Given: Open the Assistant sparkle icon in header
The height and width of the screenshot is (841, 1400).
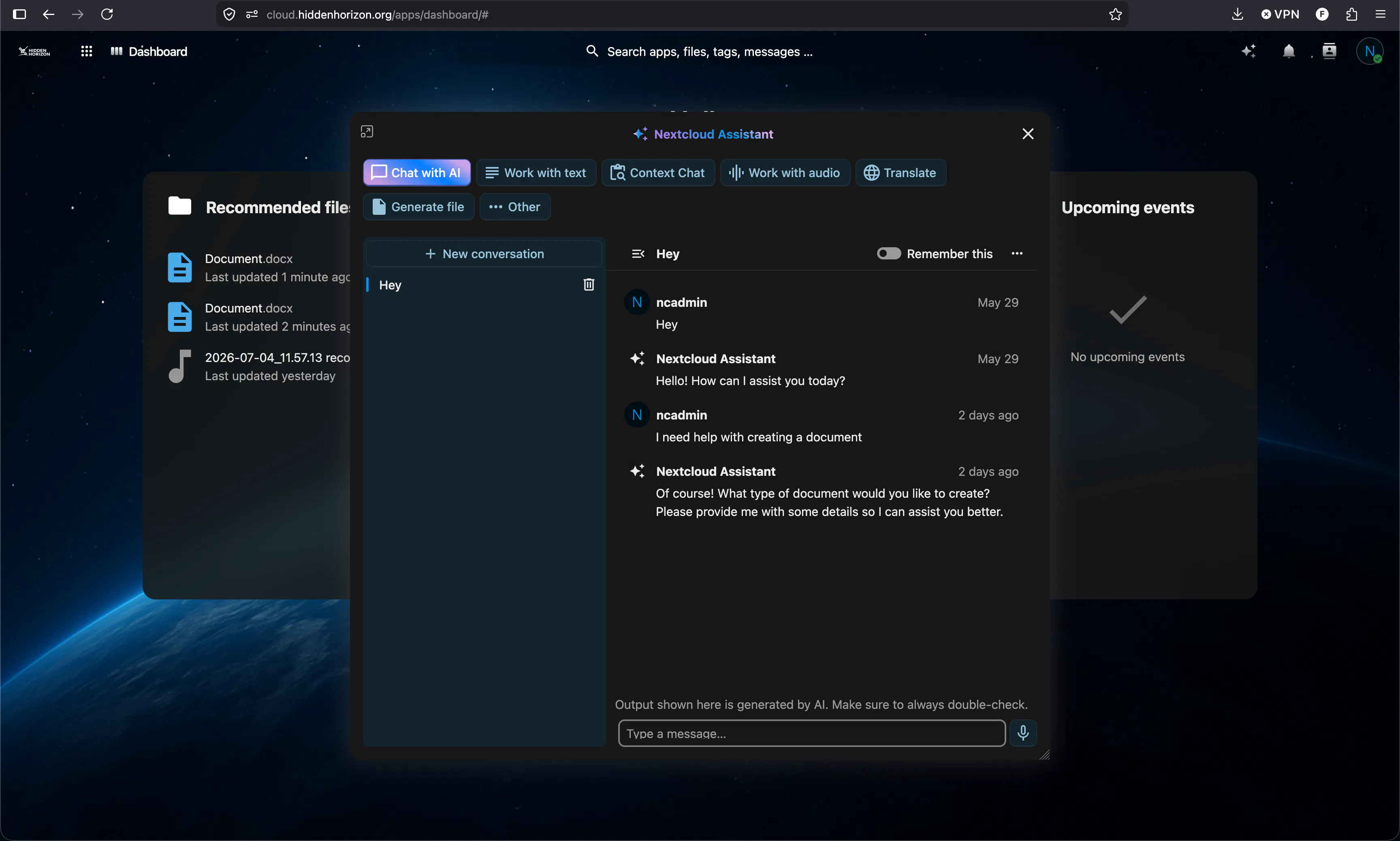Looking at the screenshot, I should coord(1248,51).
